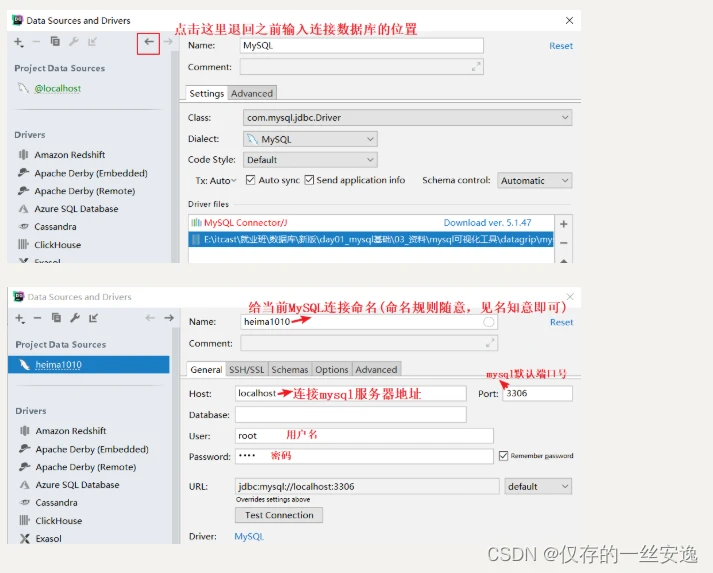This screenshot has height=573, width=713.
Task: Click the wrench icon in top window toolbar
Action: (74, 42)
